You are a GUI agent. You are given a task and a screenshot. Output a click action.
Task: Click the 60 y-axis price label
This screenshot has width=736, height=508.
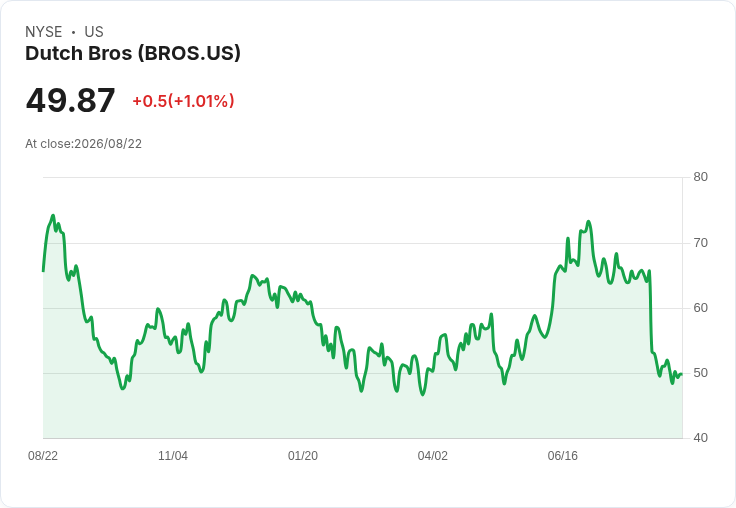pyautogui.click(x=700, y=308)
